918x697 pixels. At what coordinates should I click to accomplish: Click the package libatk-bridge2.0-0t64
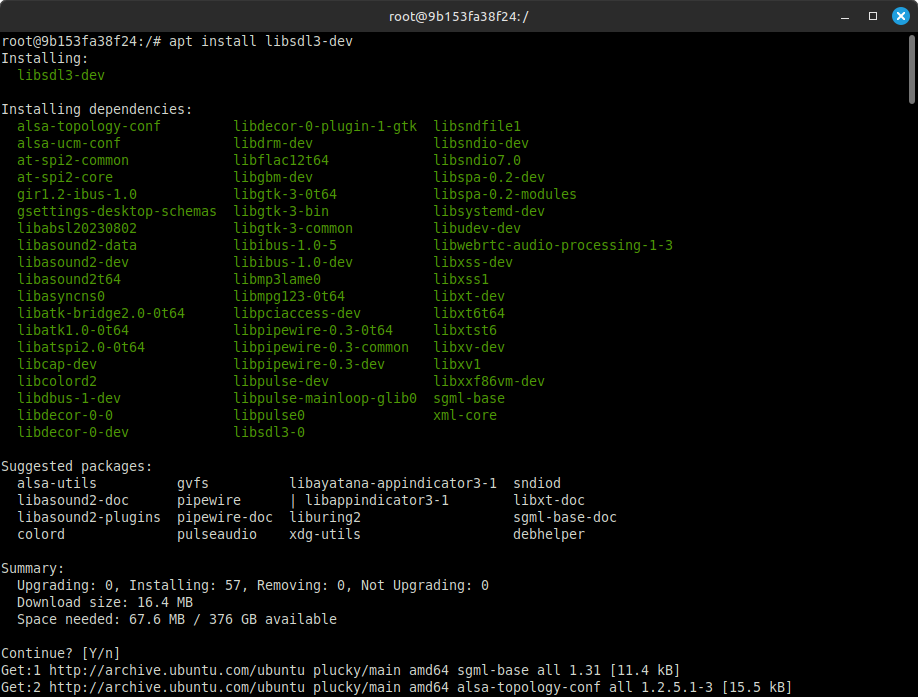point(101,313)
